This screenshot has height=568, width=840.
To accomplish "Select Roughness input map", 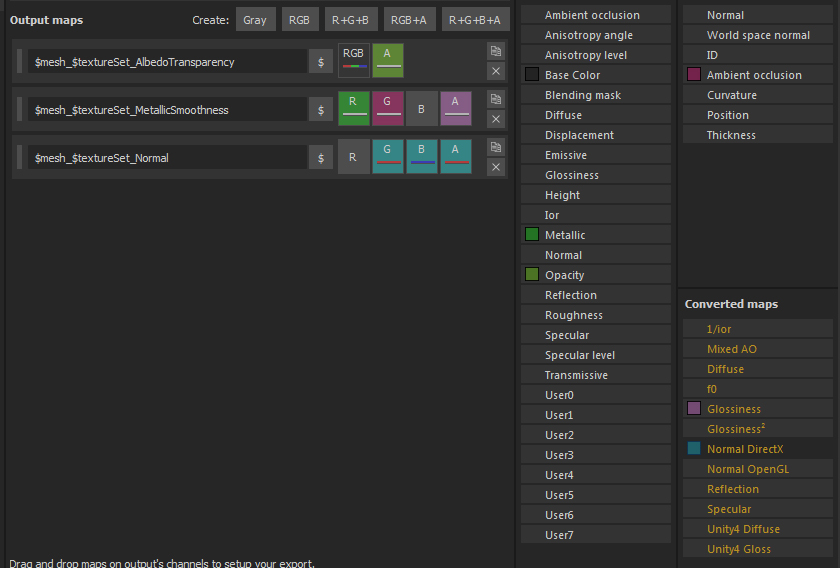I will (x=596, y=315).
